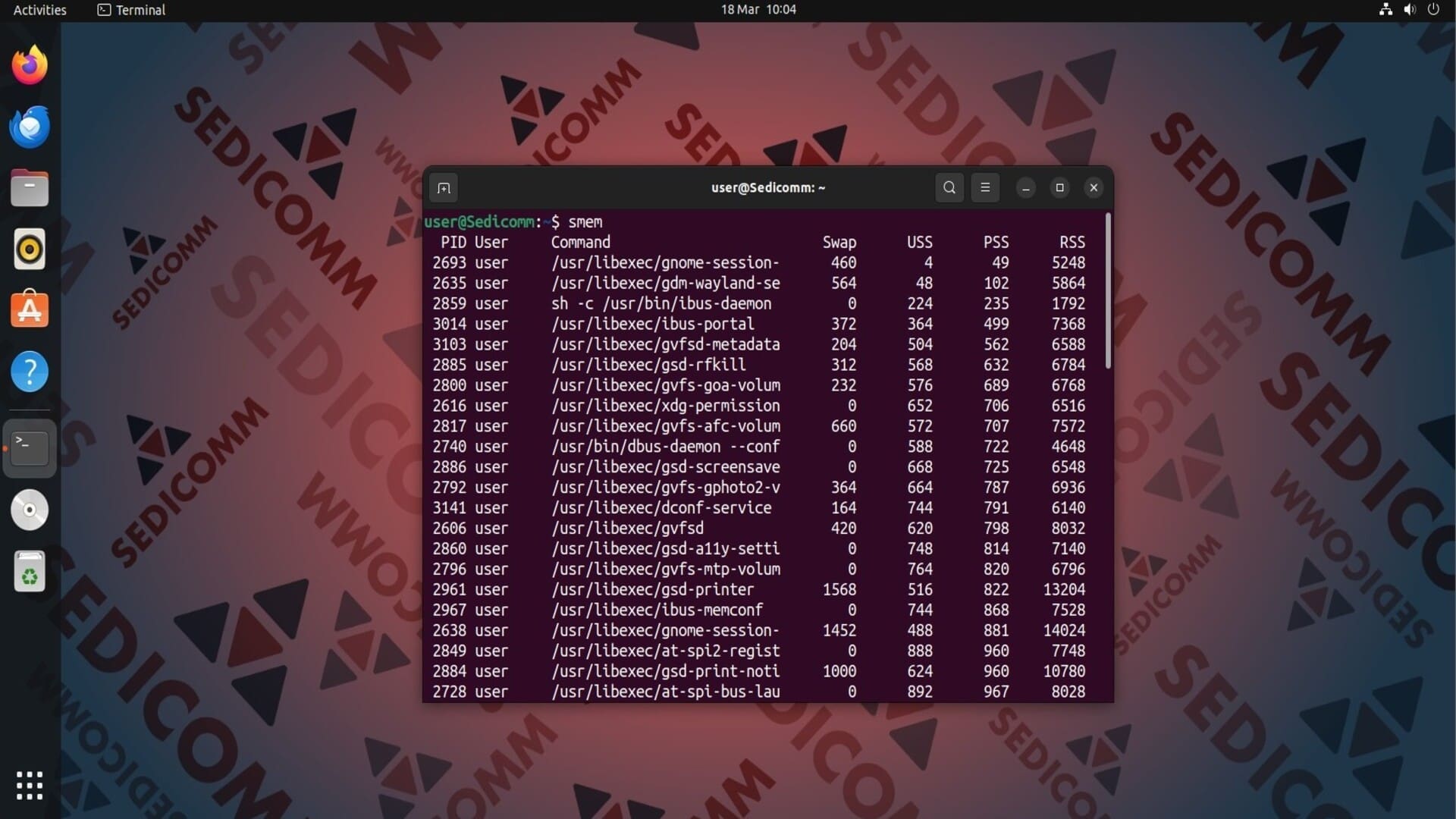Show applications grid button
This screenshot has width=1456, height=819.
(x=30, y=786)
